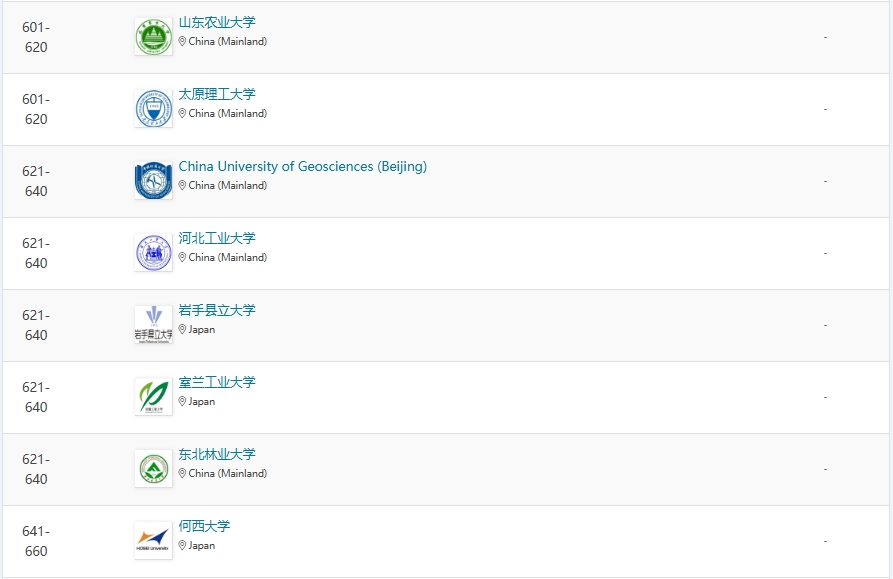Click "Japan" text under 岩手县立大学

pos(202,330)
